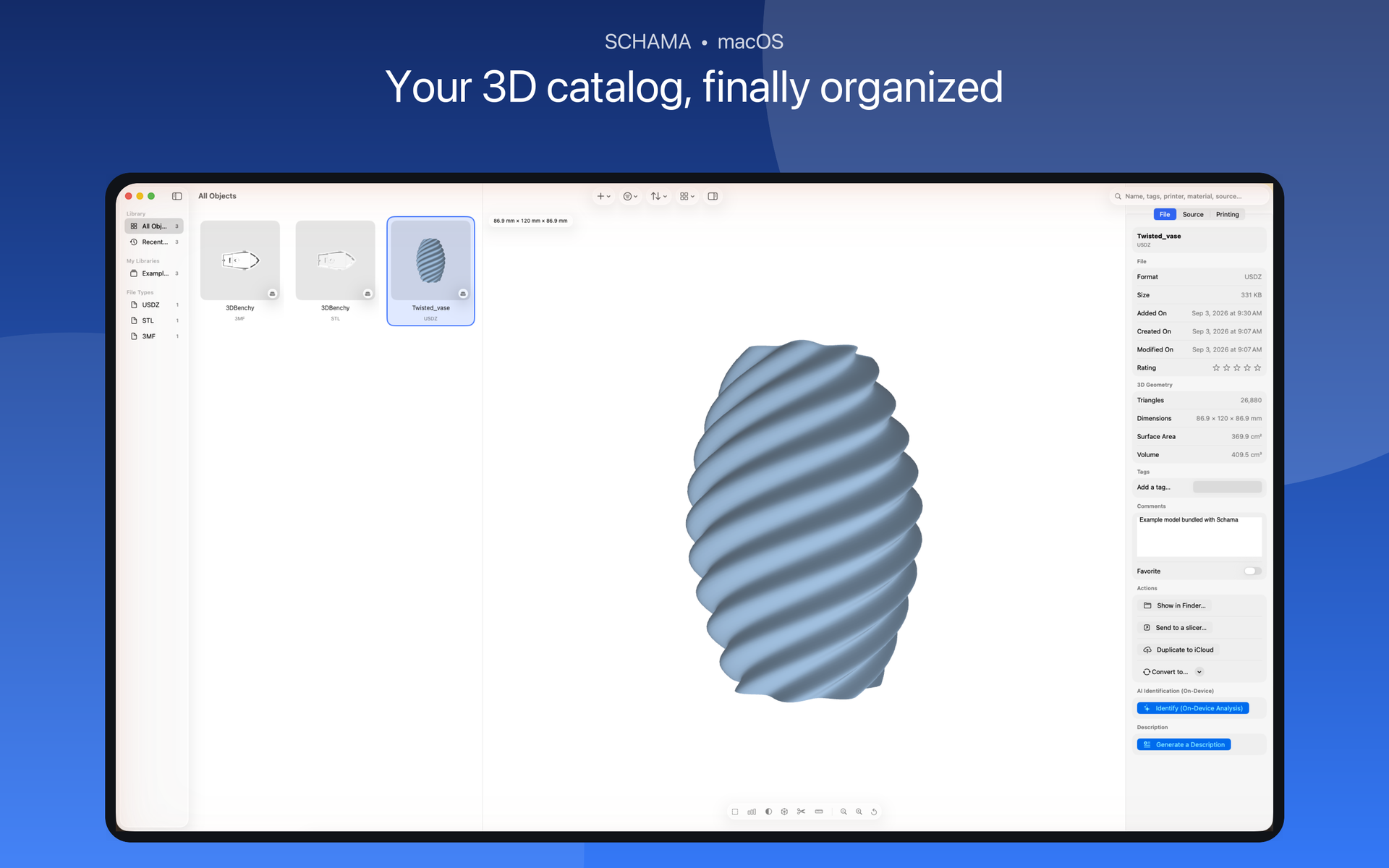The image size is (1389, 868).
Task: Toggle the Favorite switch on
Action: pyautogui.click(x=1253, y=571)
